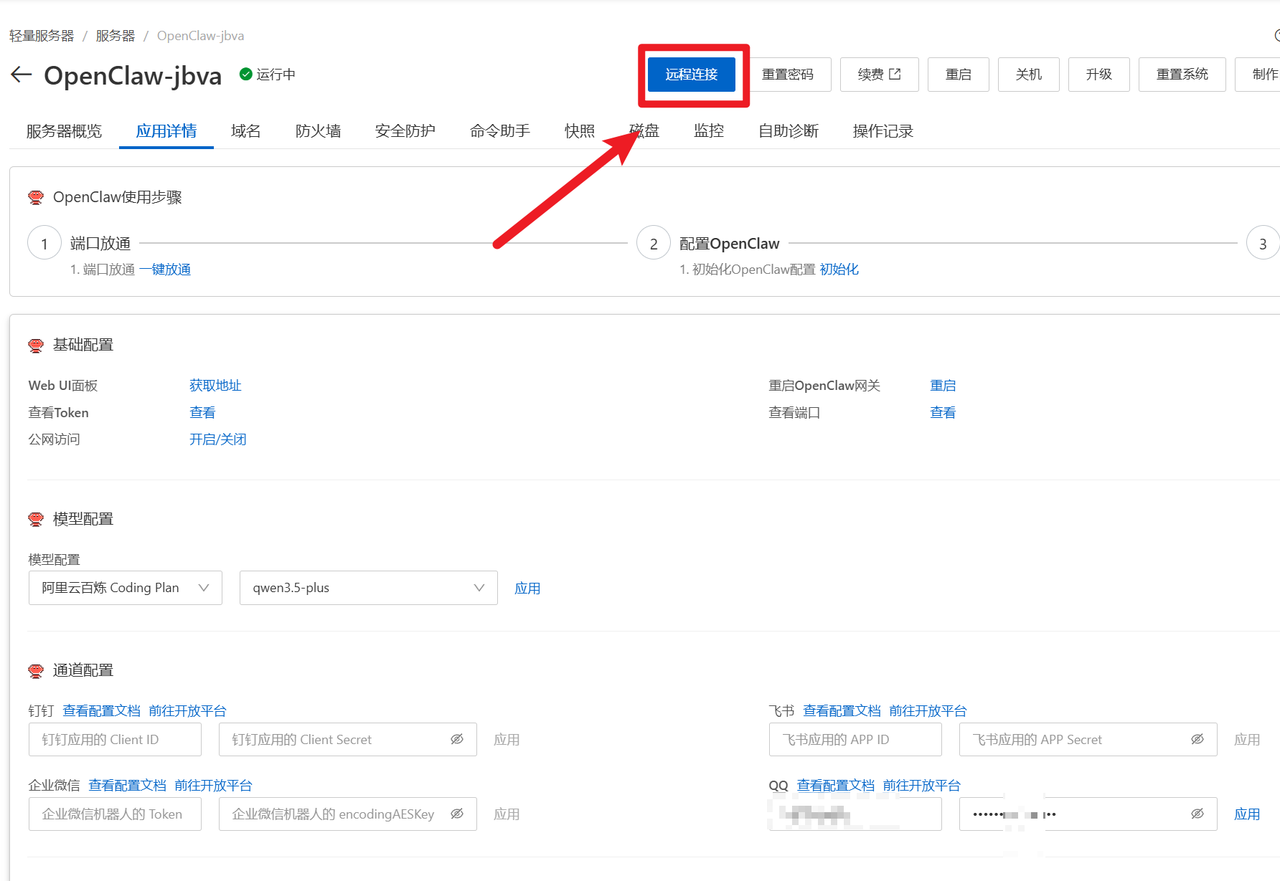Click the 续费 button
The image size is (1280, 881).
tap(880, 74)
